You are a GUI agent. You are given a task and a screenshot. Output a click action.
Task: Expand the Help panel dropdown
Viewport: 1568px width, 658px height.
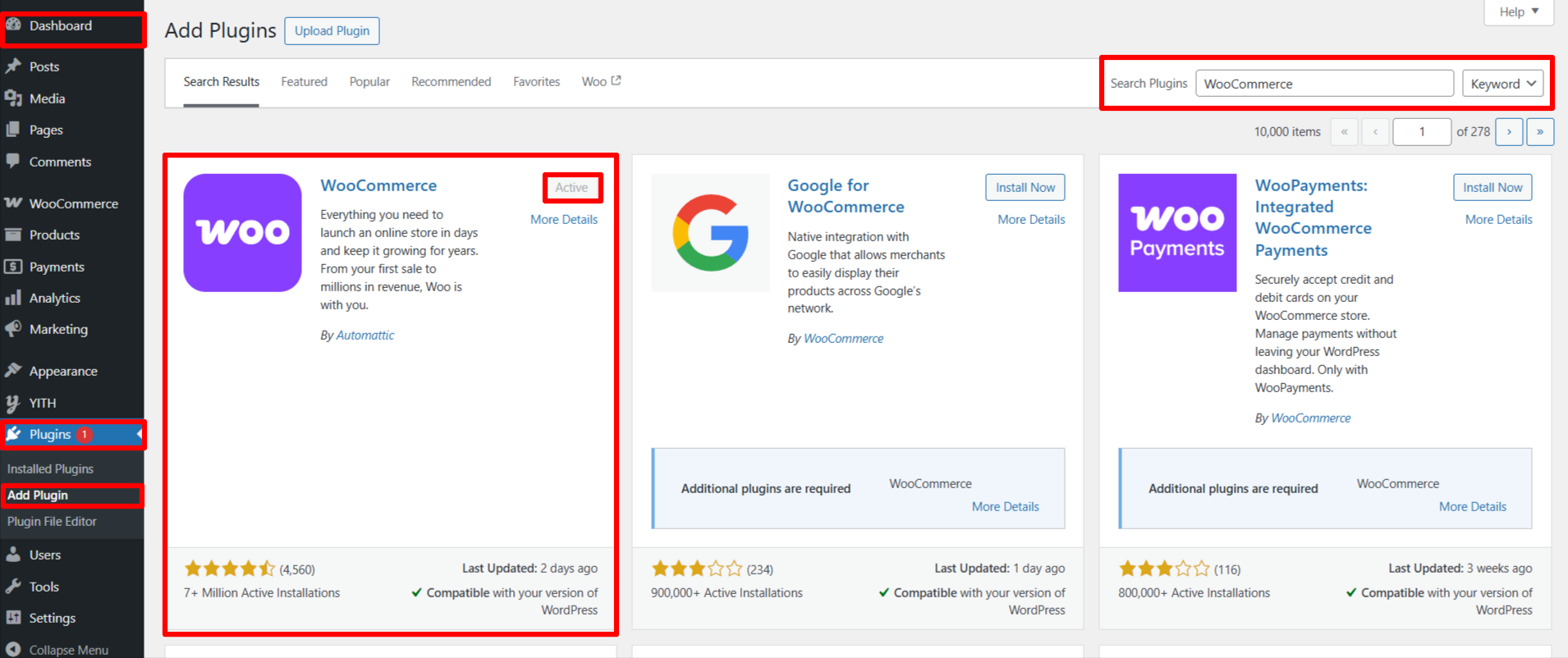pos(1519,12)
